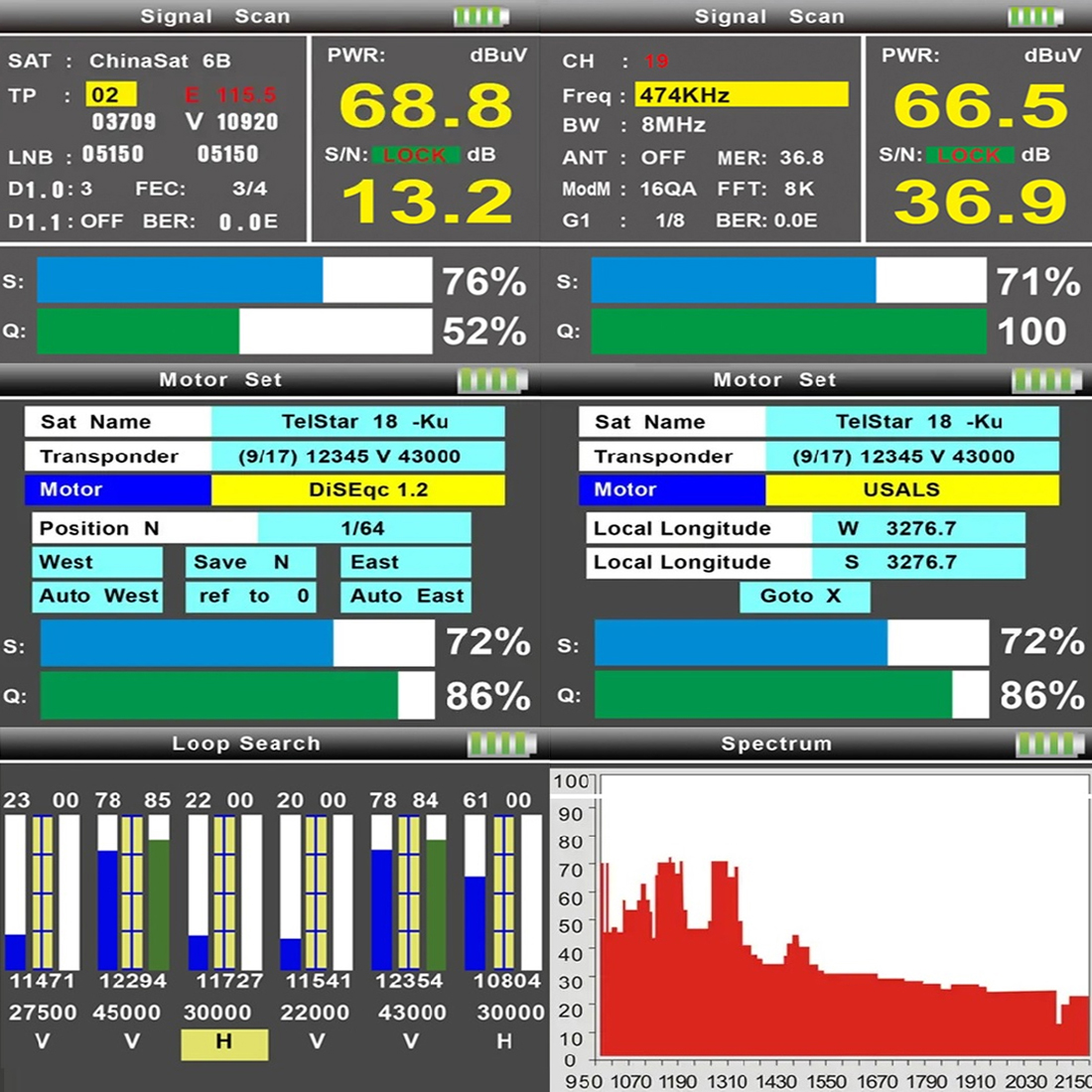Click the LOCK indicator beside S/N 13.2

coord(415,156)
